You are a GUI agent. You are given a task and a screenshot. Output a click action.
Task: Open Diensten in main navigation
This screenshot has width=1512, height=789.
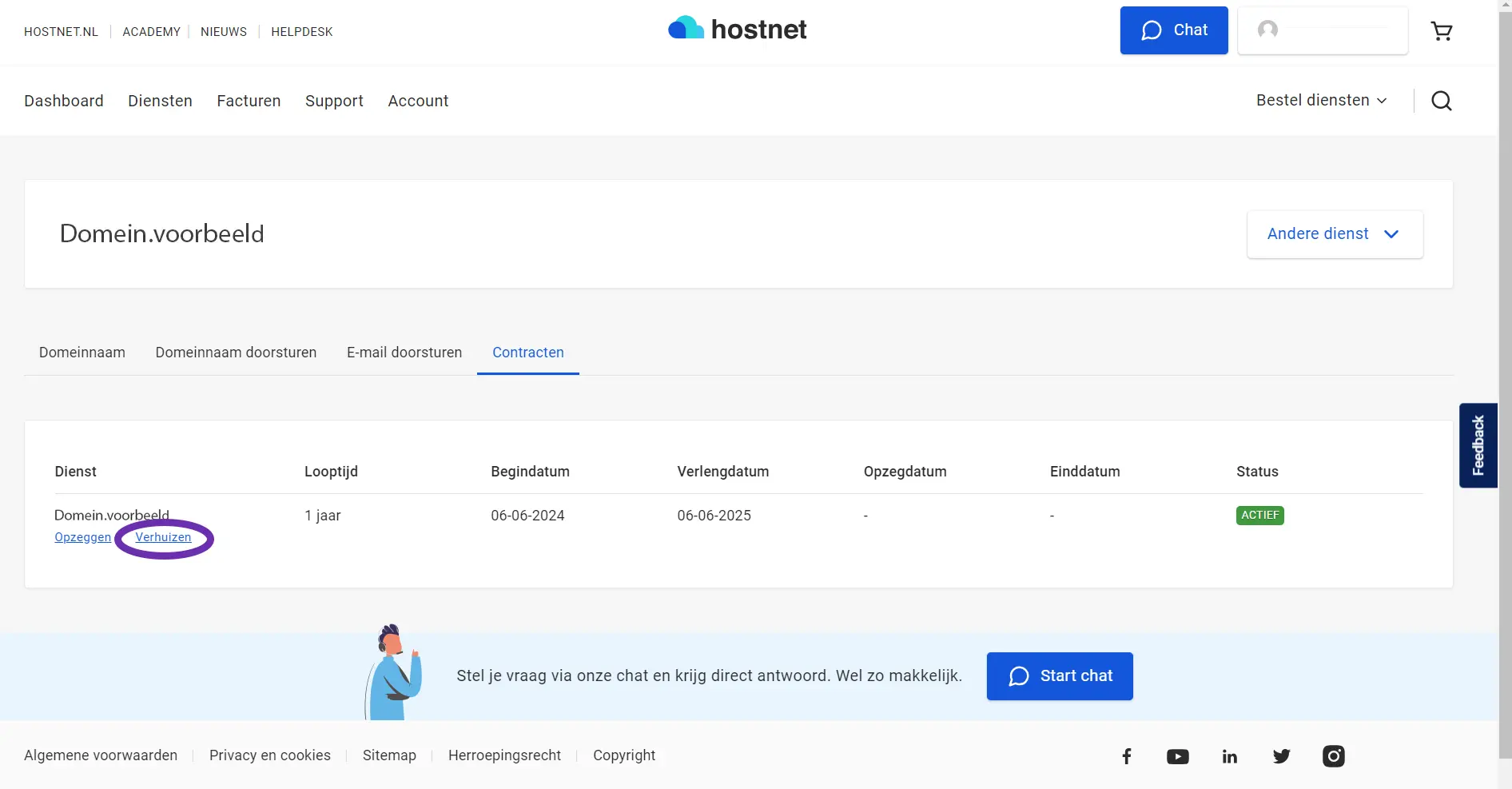point(160,101)
